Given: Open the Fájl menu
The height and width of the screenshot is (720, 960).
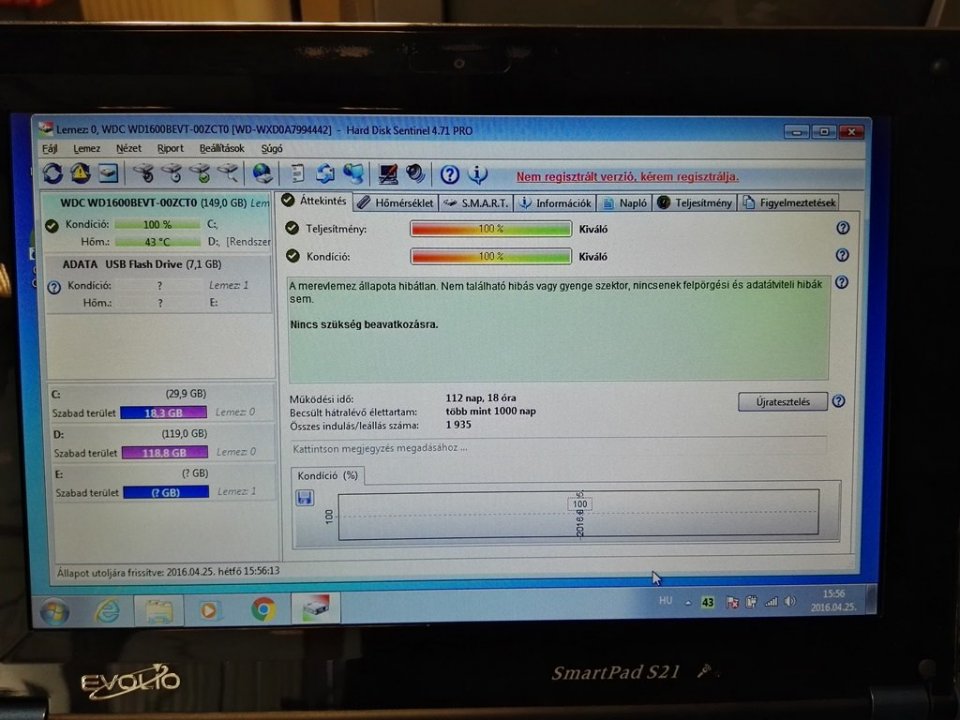Looking at the screenshot, I should [x=50, y=149].
